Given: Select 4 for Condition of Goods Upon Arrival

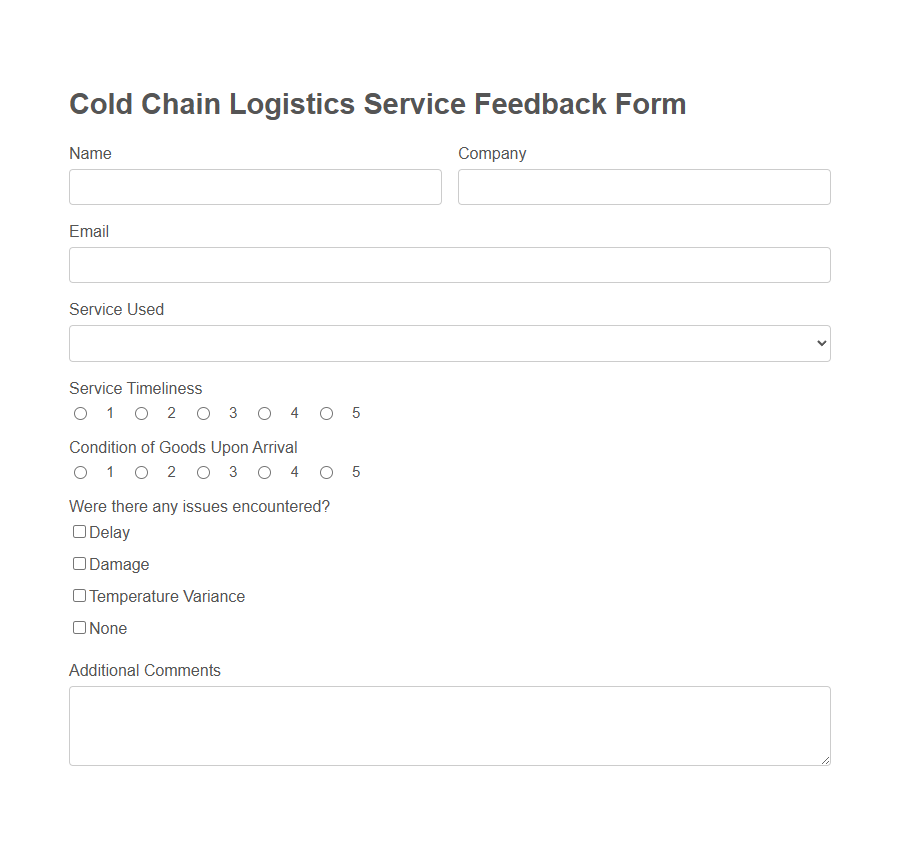Looking at the screenshot, I should pos(264,472).
